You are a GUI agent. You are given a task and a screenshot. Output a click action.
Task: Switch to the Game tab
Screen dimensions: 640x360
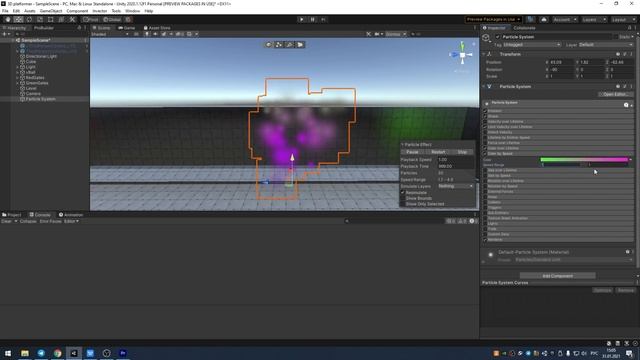127,28
